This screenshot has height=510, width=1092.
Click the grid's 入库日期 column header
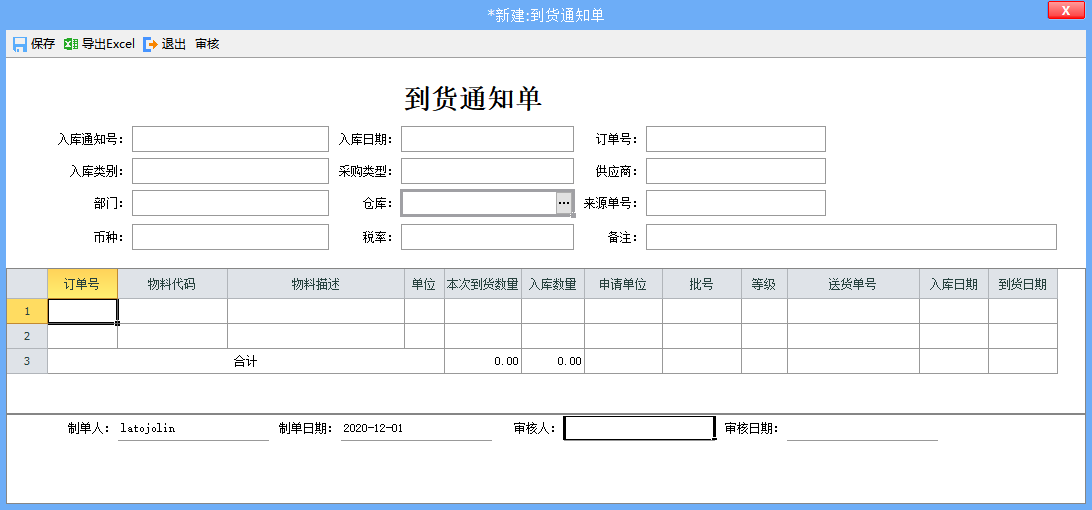[953, 284]
